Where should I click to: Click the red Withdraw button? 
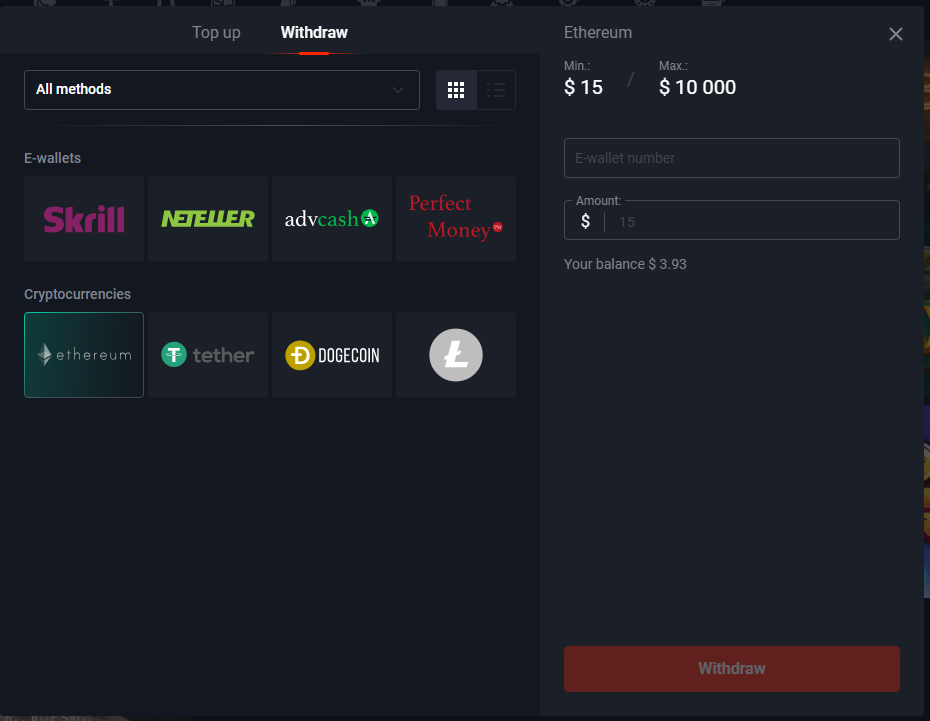pos(731,669)
